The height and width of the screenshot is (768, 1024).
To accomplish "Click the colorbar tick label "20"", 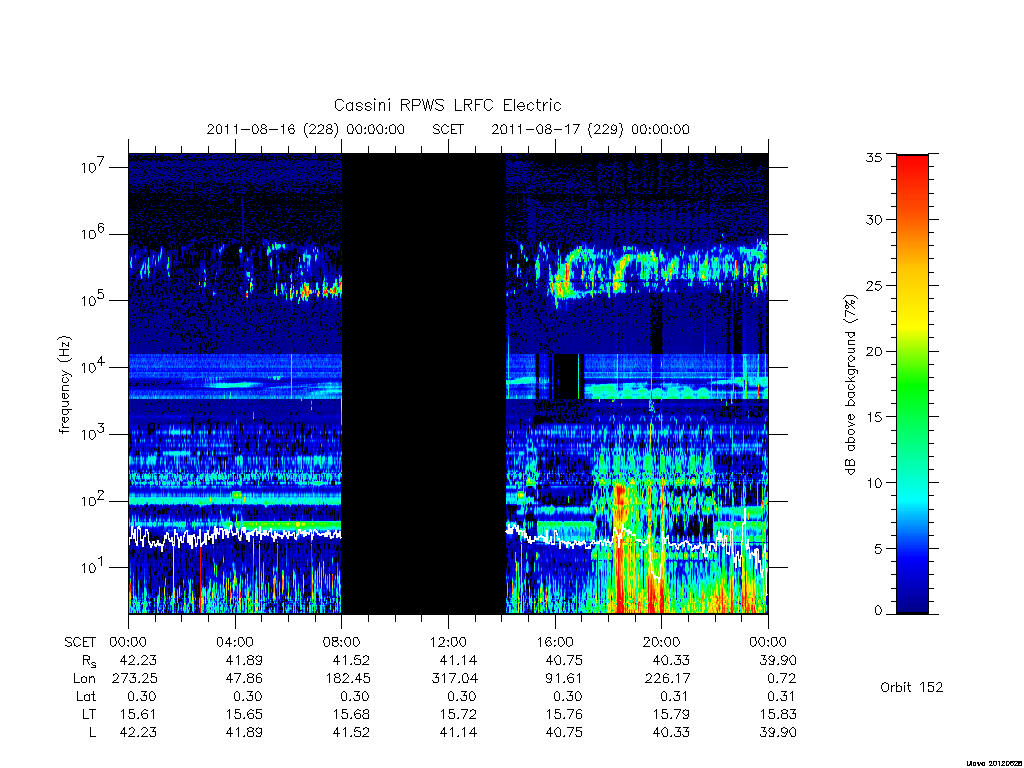I will coord(873,351).
